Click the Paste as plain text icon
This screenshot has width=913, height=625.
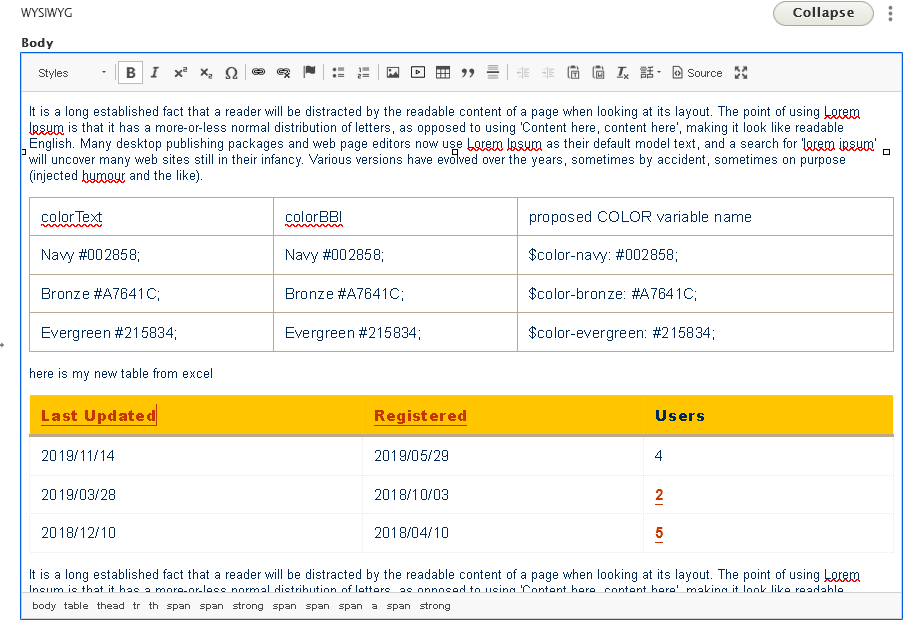pyautogui.click(x=574, y=73)
